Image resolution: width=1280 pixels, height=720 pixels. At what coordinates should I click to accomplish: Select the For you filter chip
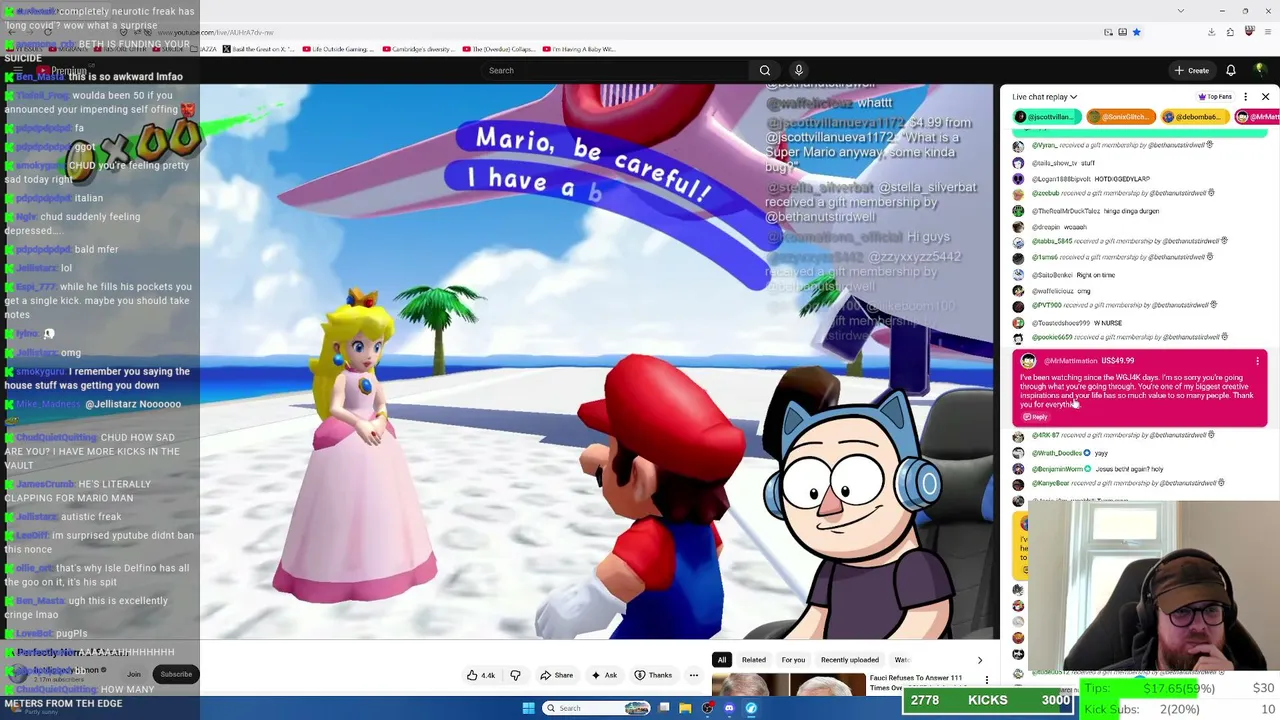point(793,660)
